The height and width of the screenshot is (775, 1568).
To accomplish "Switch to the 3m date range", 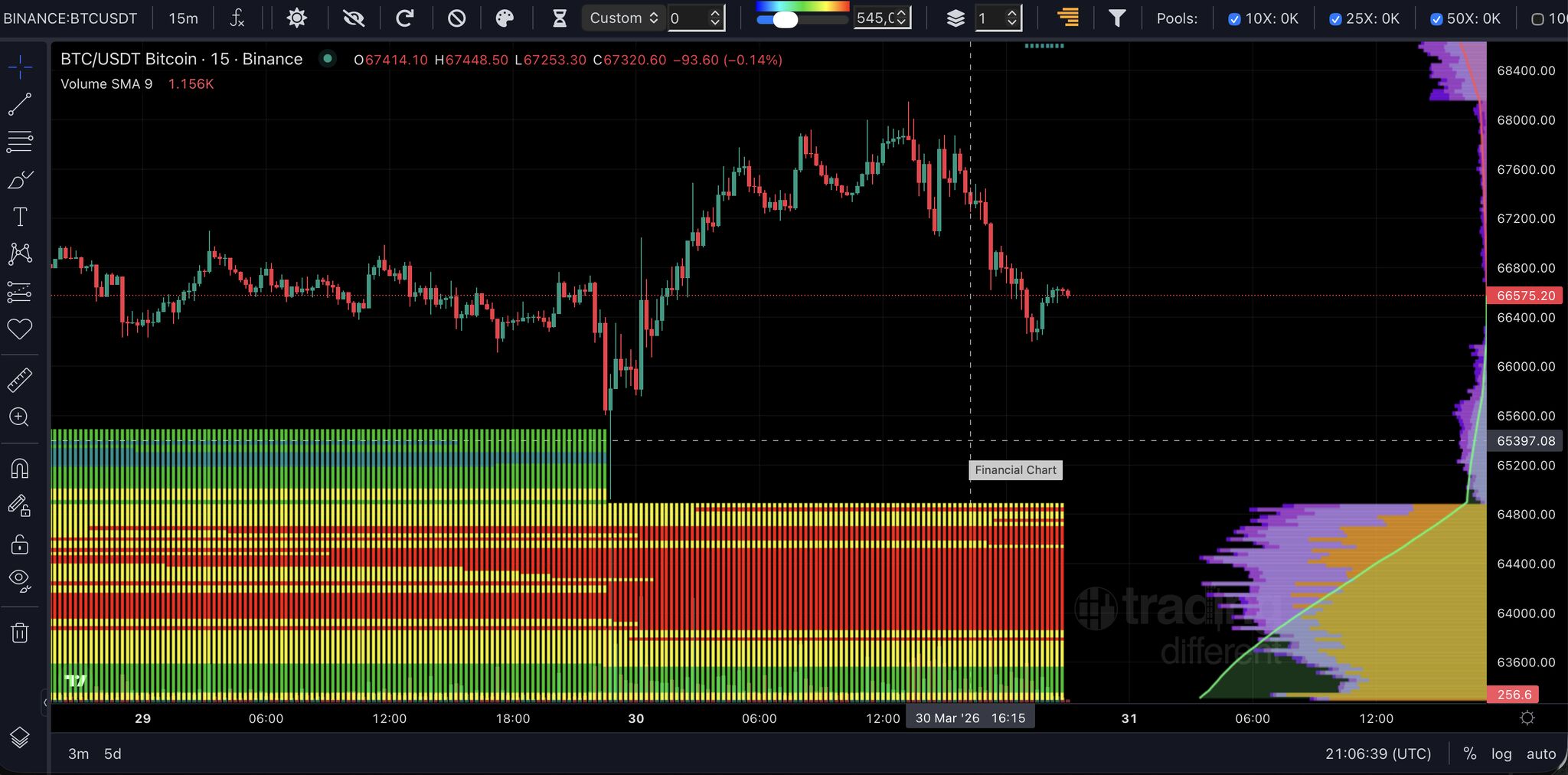I will [78, 754].
